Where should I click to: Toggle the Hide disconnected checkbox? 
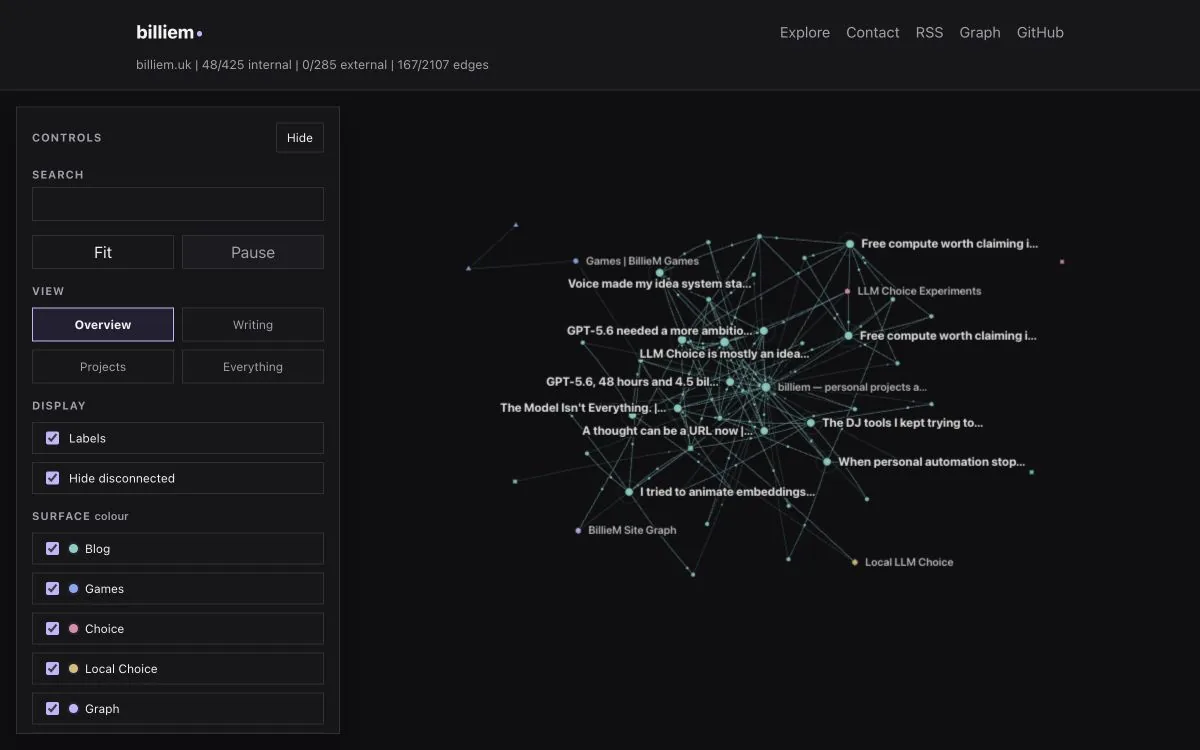pyautogui.click(x=53, y=478)
